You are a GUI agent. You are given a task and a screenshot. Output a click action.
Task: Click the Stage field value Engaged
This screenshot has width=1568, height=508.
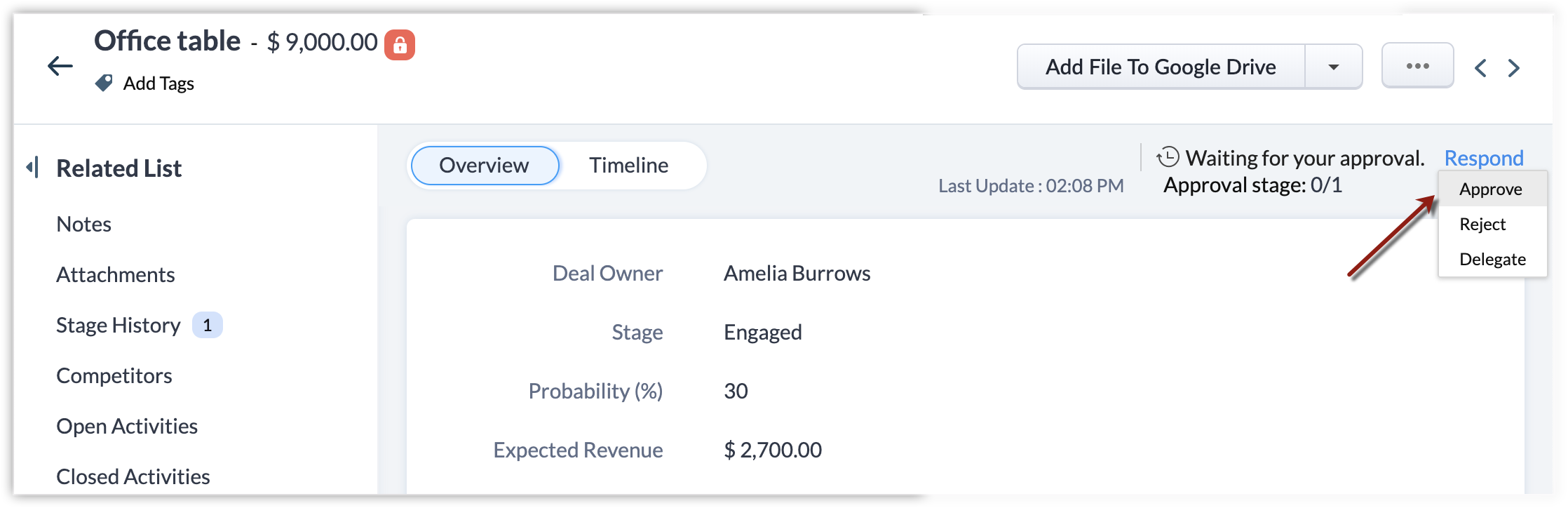pos(762,333)
